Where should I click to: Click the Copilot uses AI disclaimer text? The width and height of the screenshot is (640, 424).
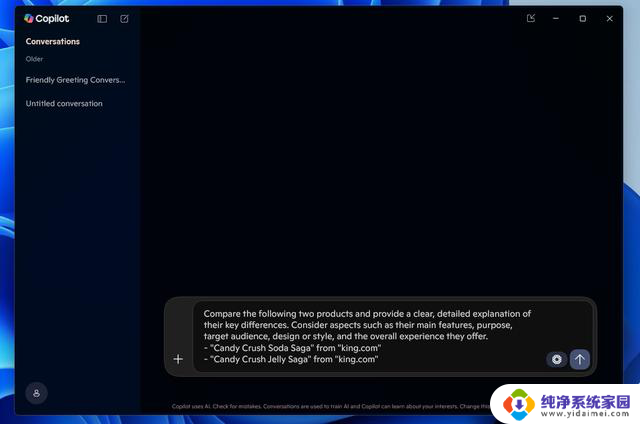pyautogui.click(x=331, y=406)
